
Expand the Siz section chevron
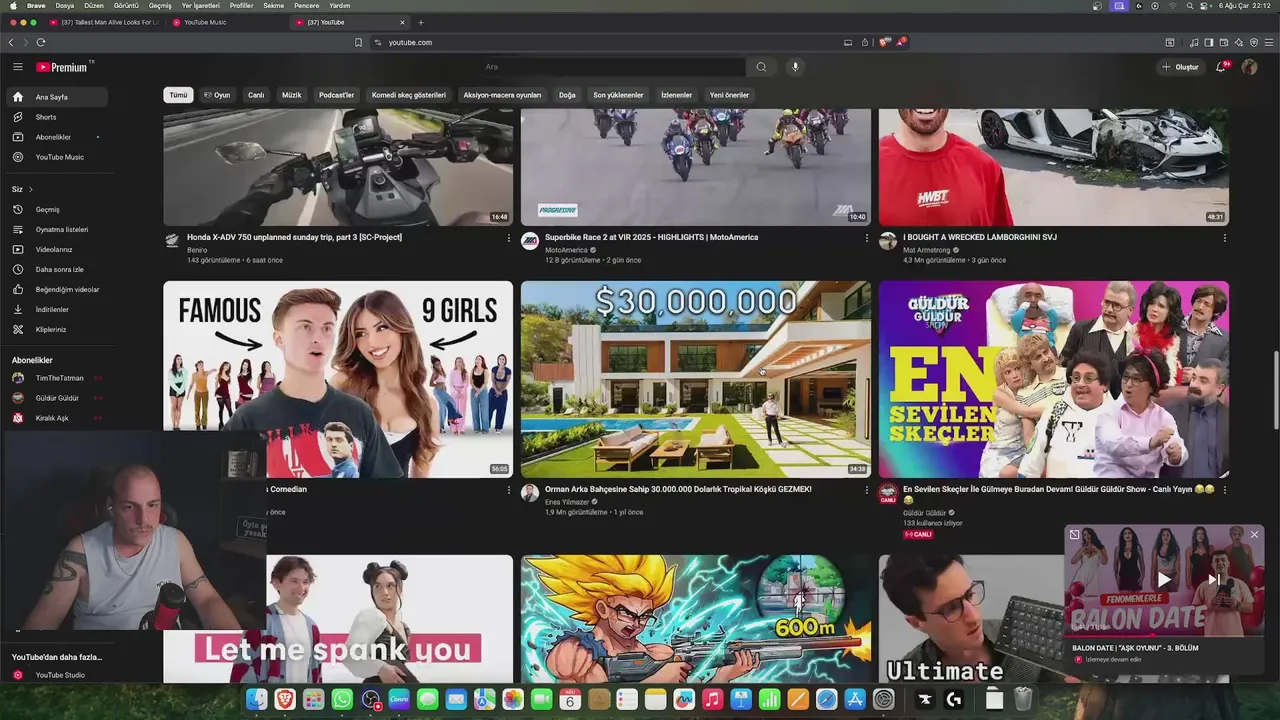point(30,189)
